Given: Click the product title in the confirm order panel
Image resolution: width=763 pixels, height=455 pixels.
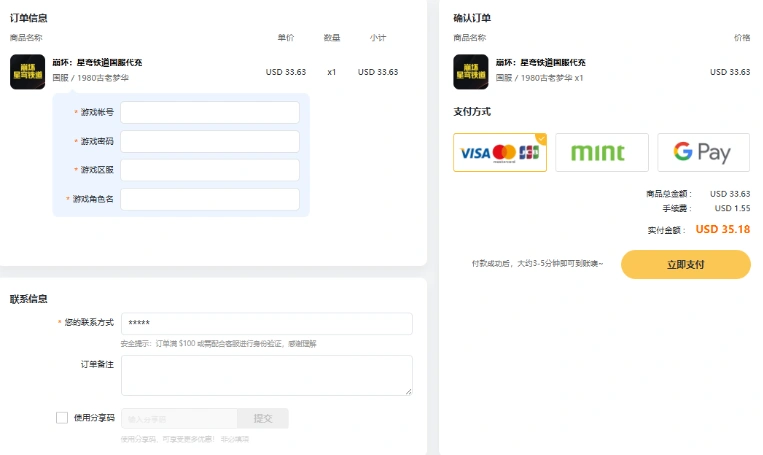Looking at the screenshot, I should click(541, 62).
